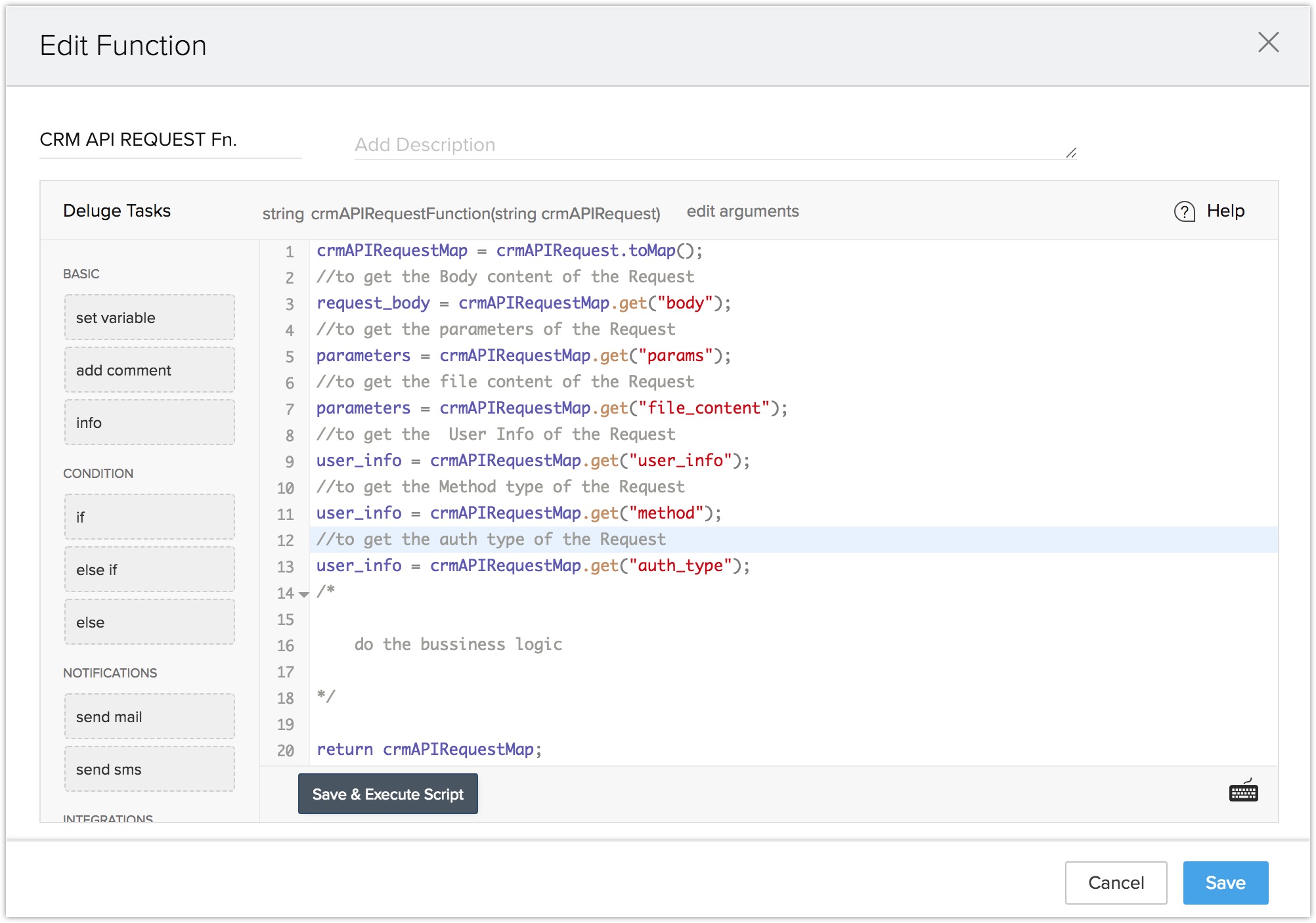Screen dimensions: 1316x923
Task: Edit the CRM API REQUEST Fn. name field
Action: tap(169, 140)
